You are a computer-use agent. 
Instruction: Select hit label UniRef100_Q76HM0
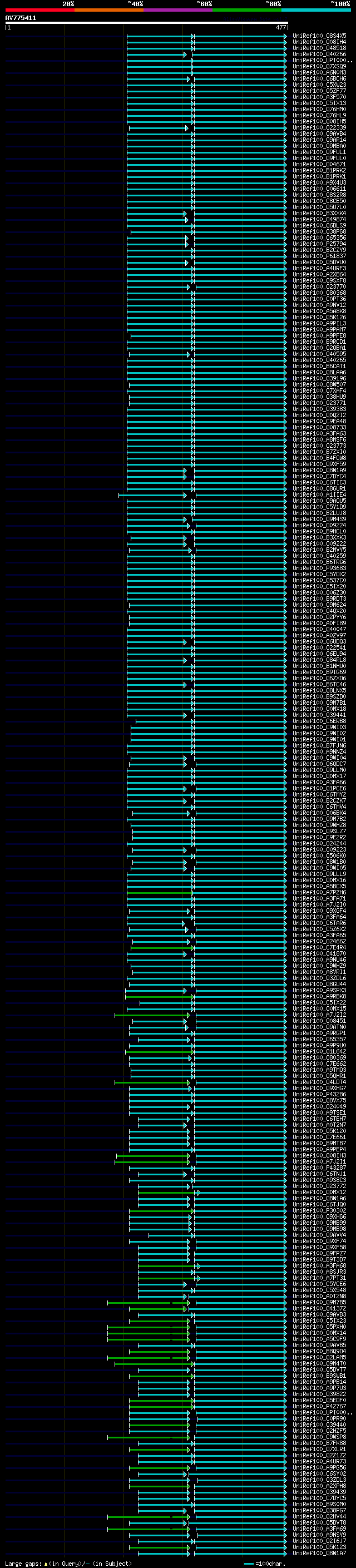[x=319, y=109]
